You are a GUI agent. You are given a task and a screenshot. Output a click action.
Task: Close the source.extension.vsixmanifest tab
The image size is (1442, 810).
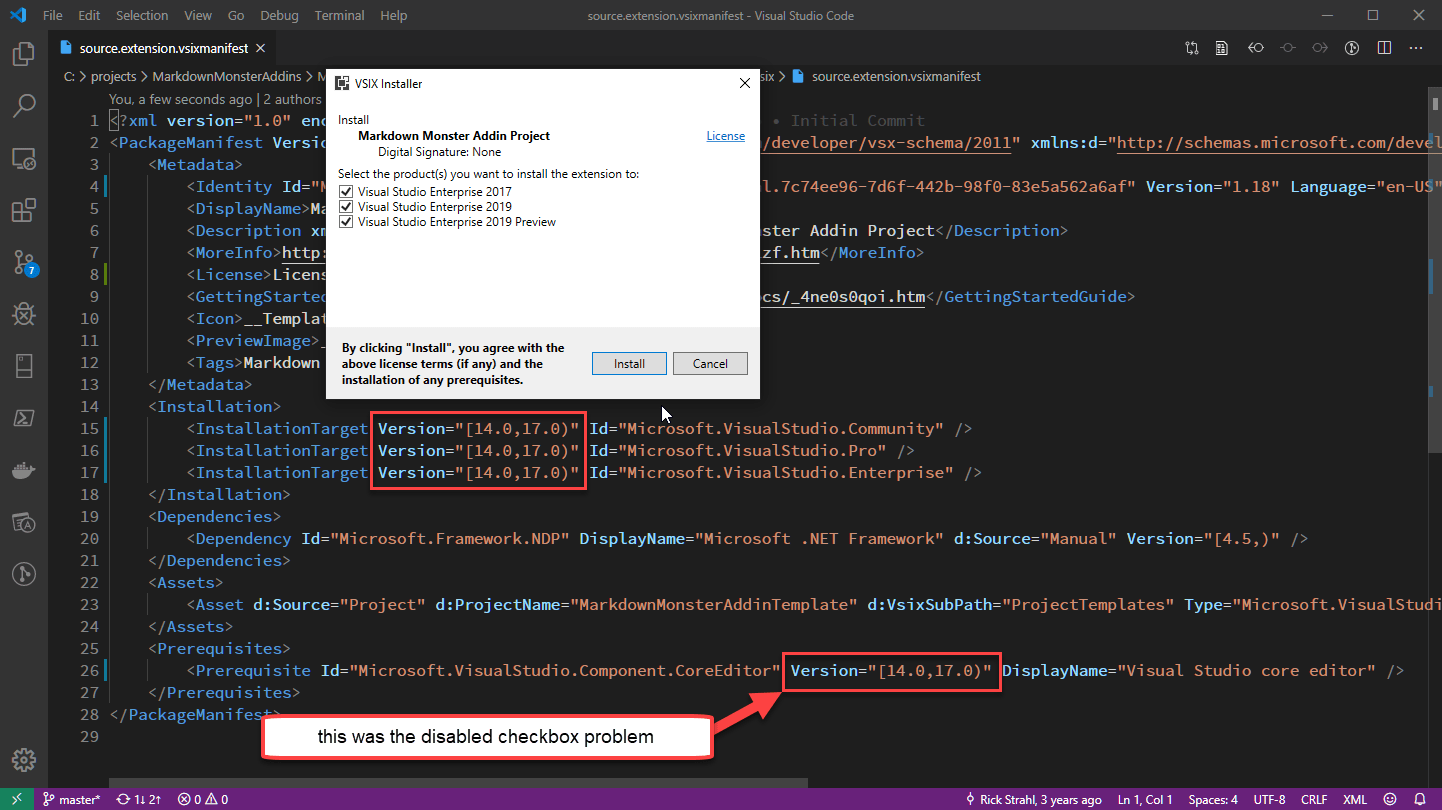coord(261,47)
